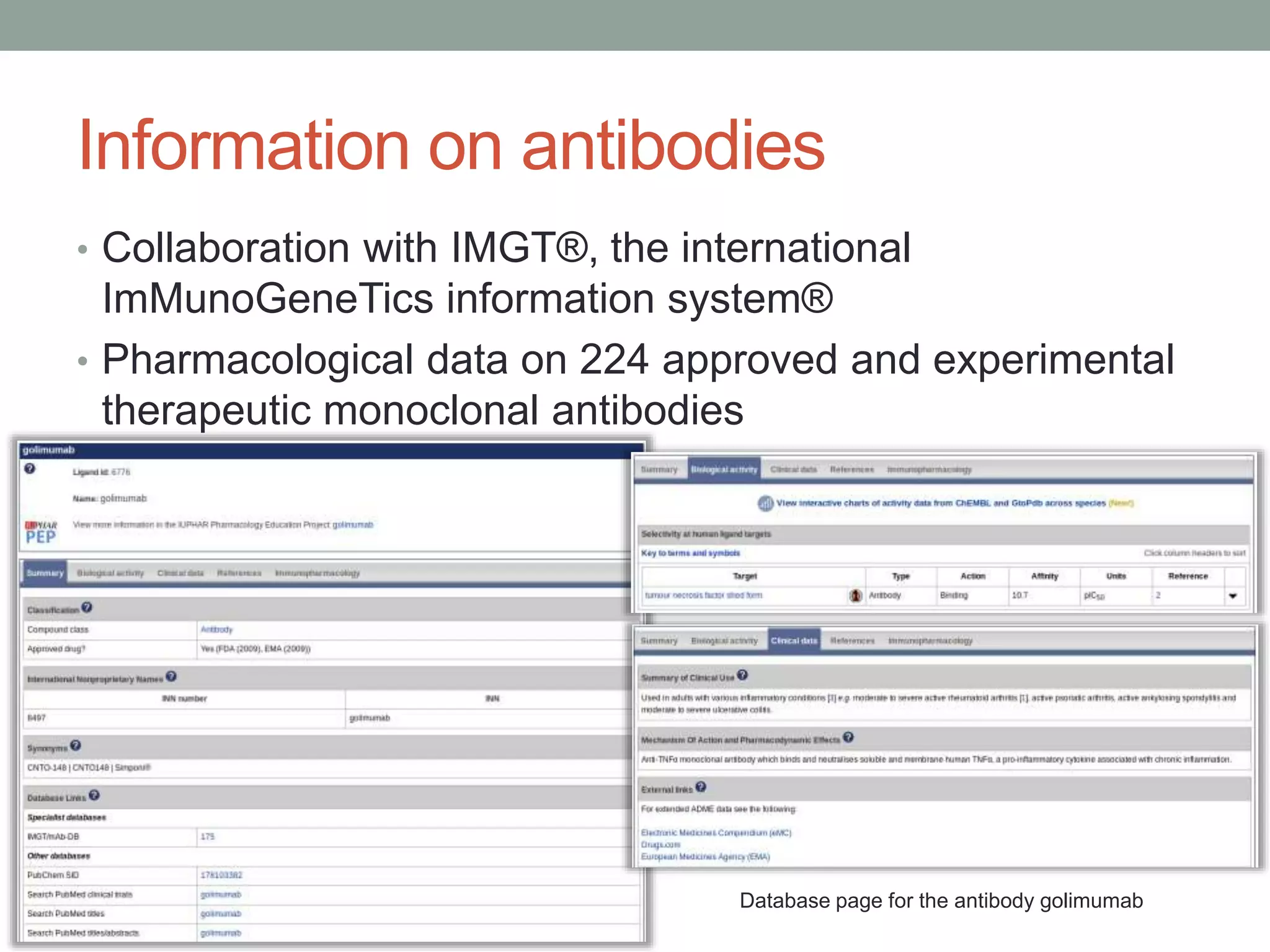1270x952 pixels.
Task: Click help icon beside Mechanism Of Action heading
Action: (x=848, y=737)
